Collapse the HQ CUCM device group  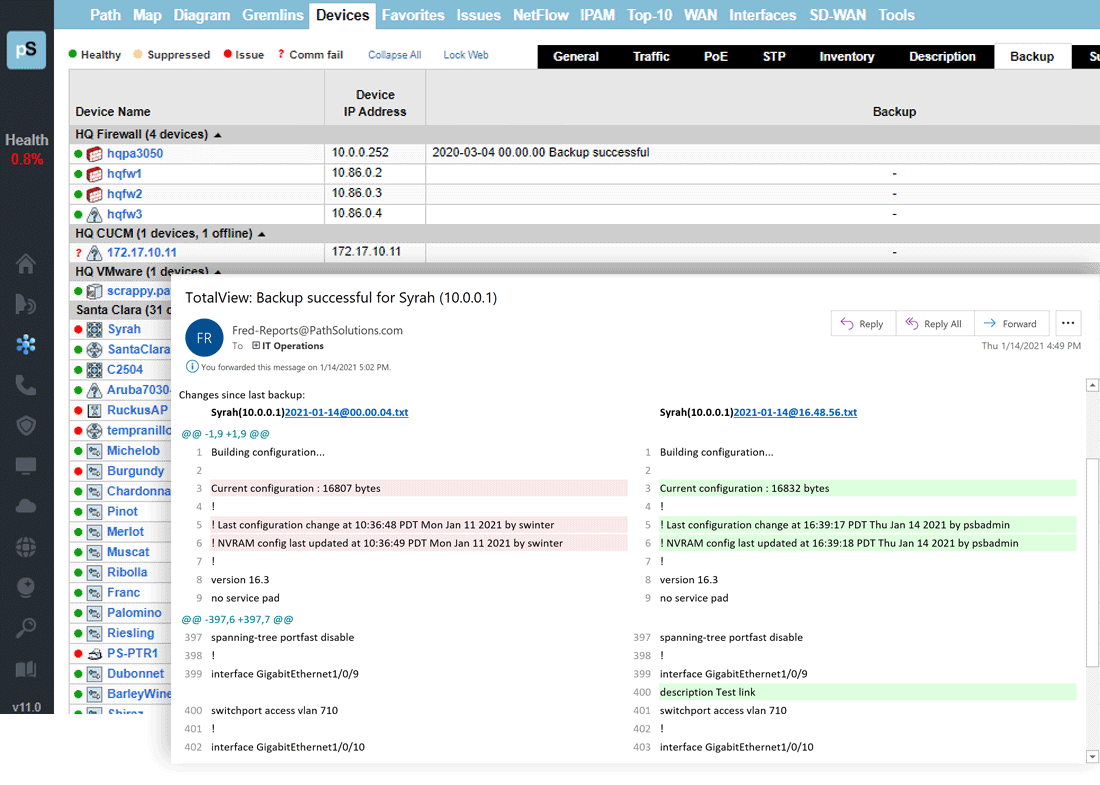[262, 233]
